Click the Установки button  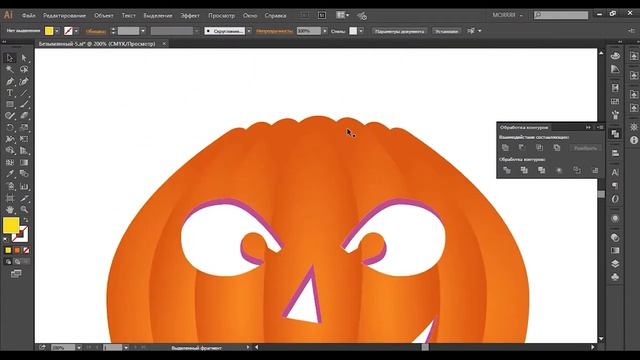(446, 31)
